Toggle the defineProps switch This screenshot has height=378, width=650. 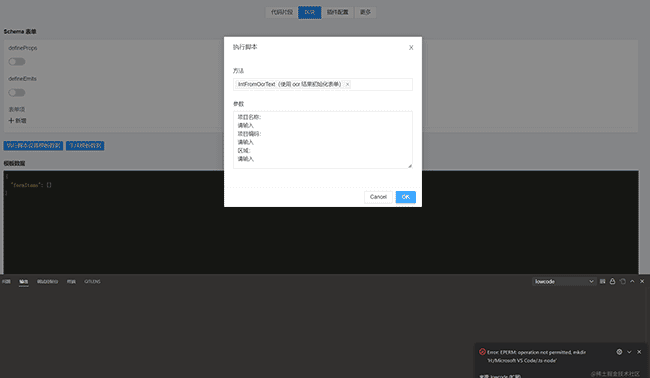coord(17,62)
